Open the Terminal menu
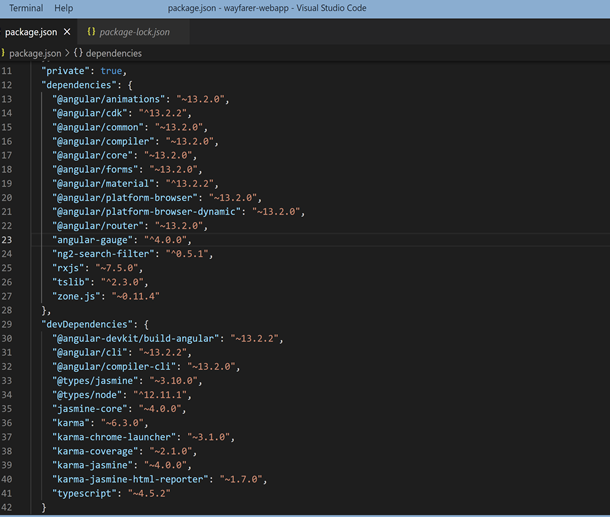 (26, 8)
